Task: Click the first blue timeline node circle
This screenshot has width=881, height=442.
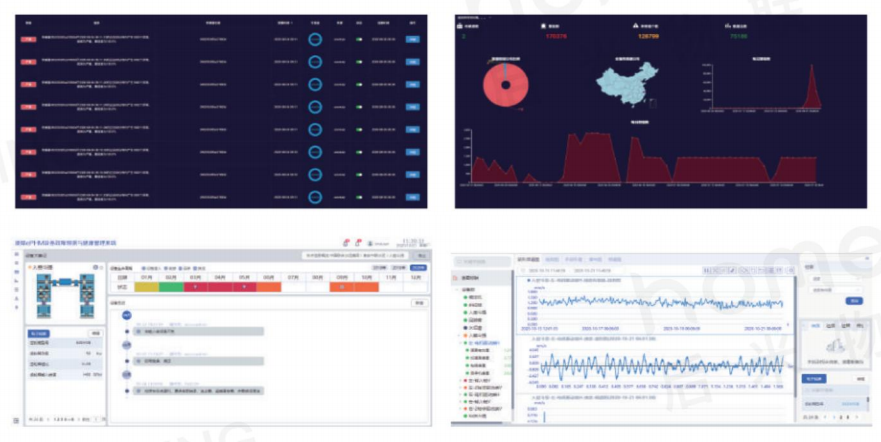Action: pyautogui.click(x=127, y=316)
